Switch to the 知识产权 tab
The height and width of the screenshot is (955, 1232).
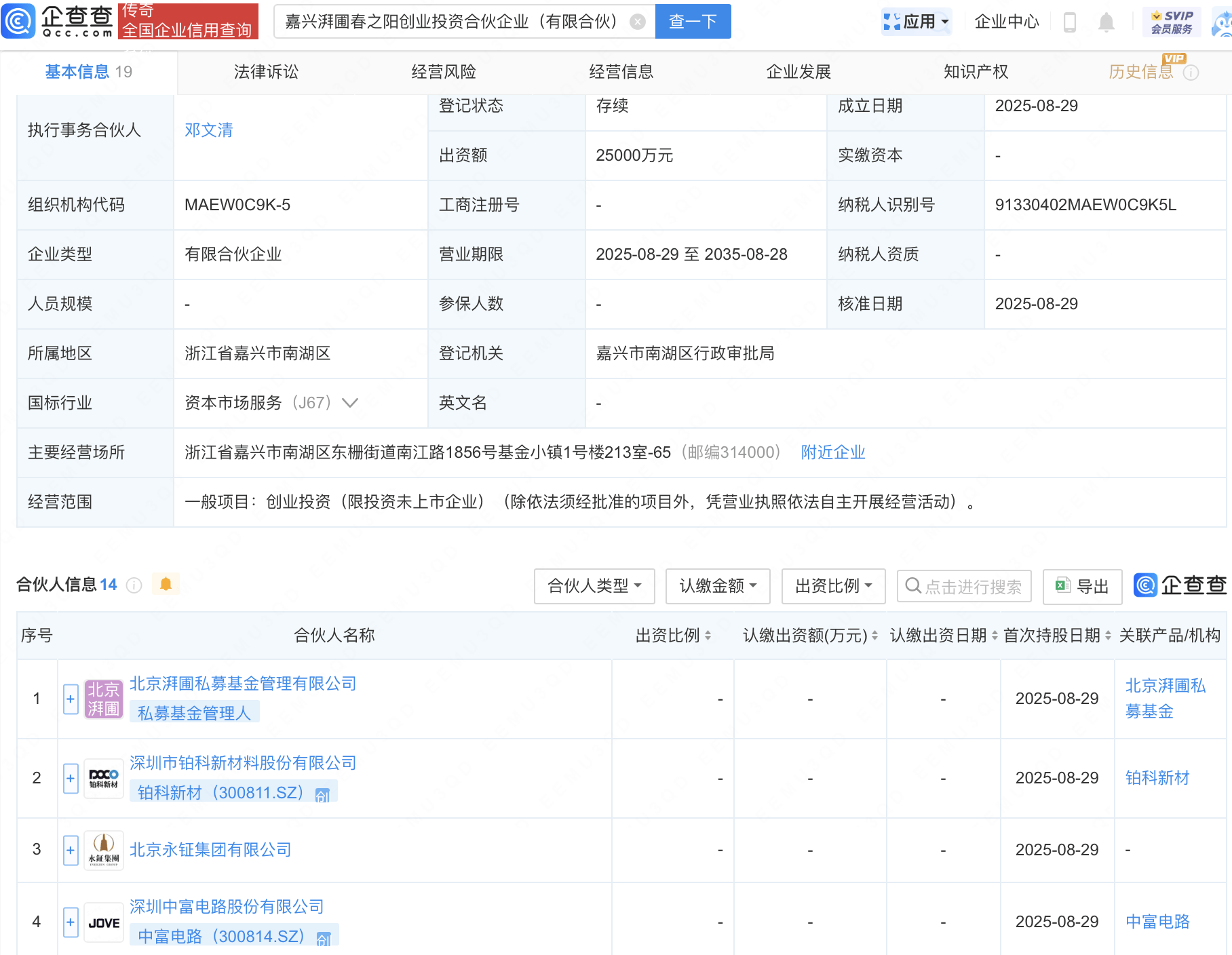(x=975, y=71)
